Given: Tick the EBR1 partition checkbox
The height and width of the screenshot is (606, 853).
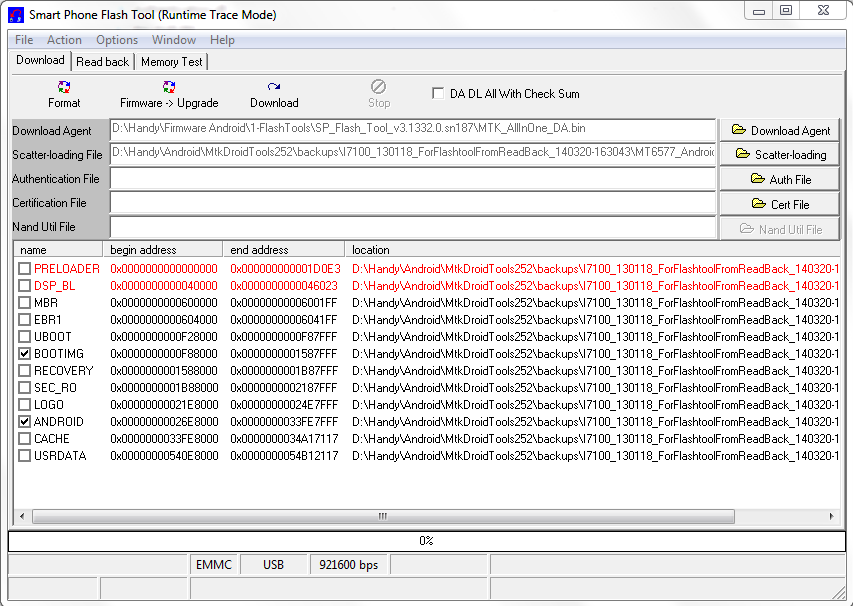Looking at the screenshot, I should (24, 320).
